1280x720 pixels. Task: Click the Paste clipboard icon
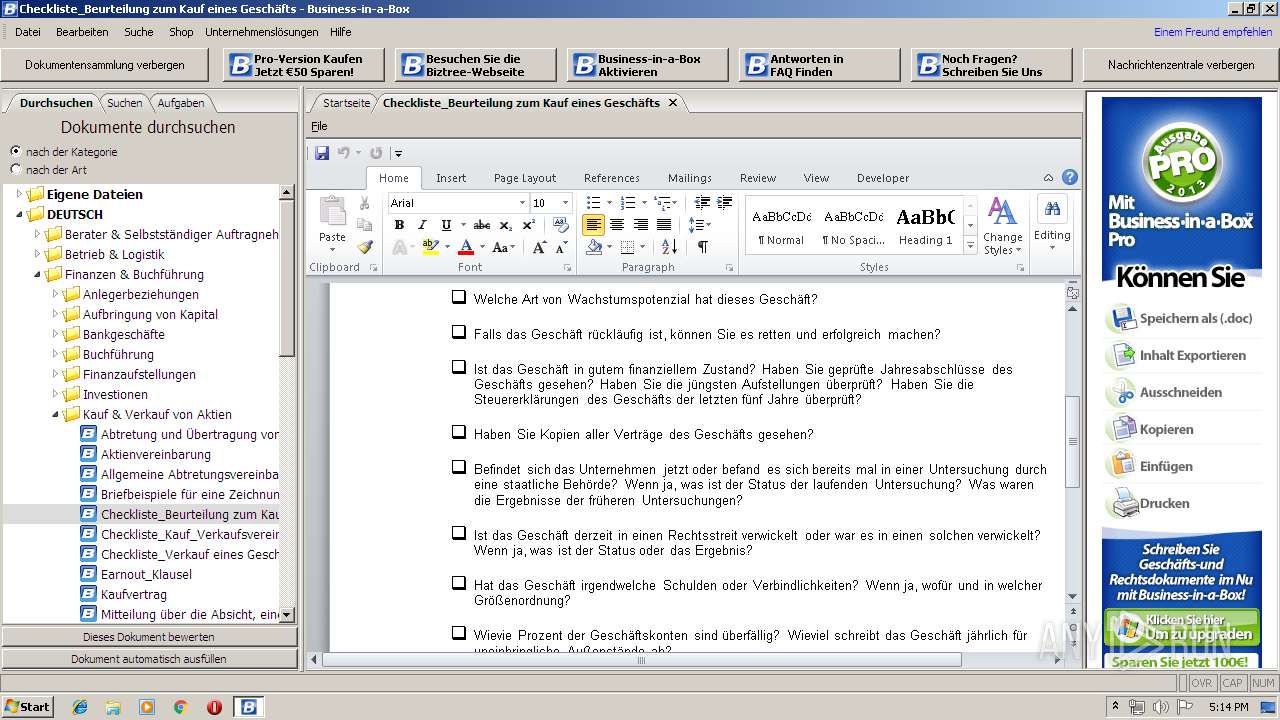(x=332, y=212)
